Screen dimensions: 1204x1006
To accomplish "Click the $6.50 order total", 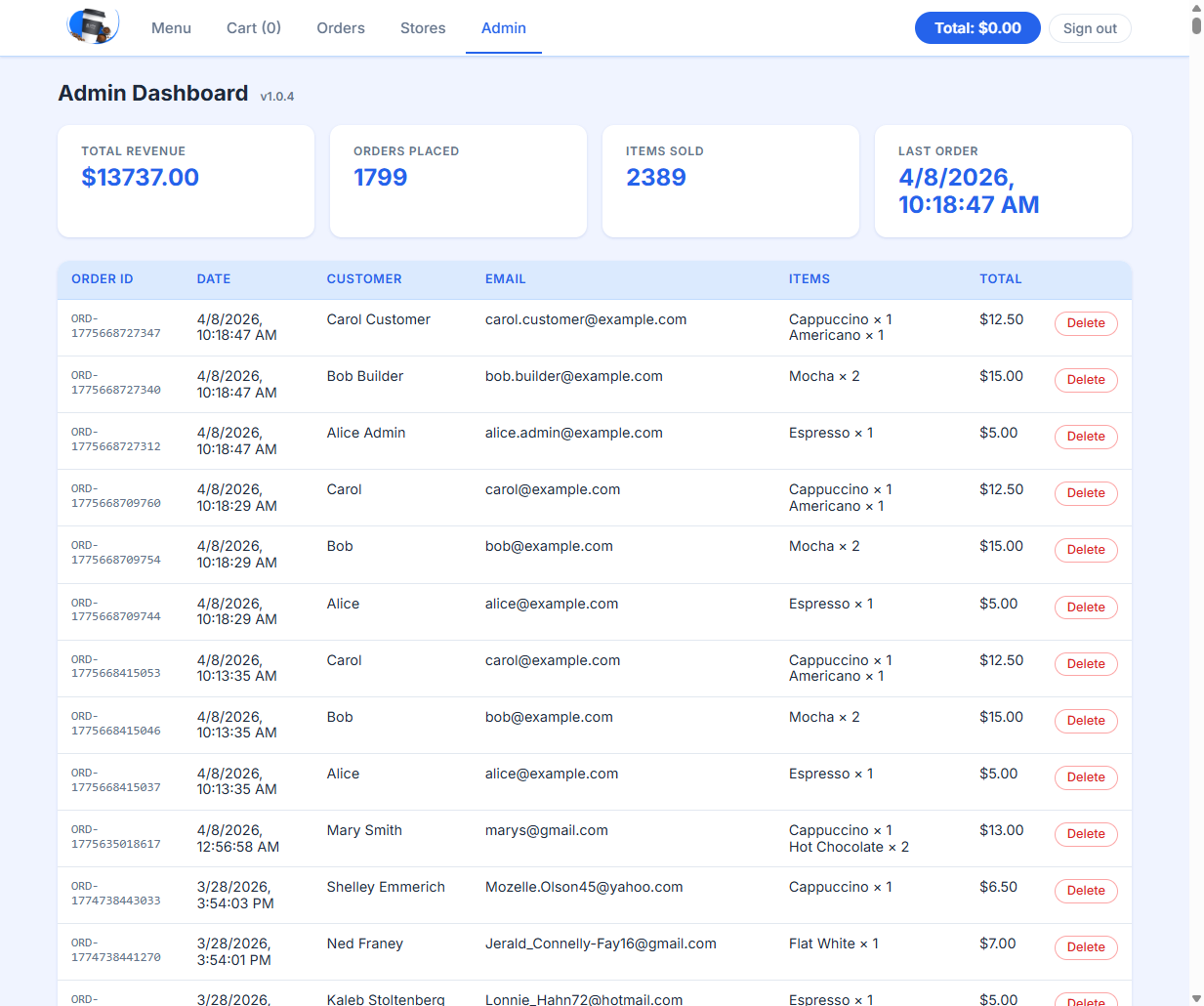I will point(998,887).
